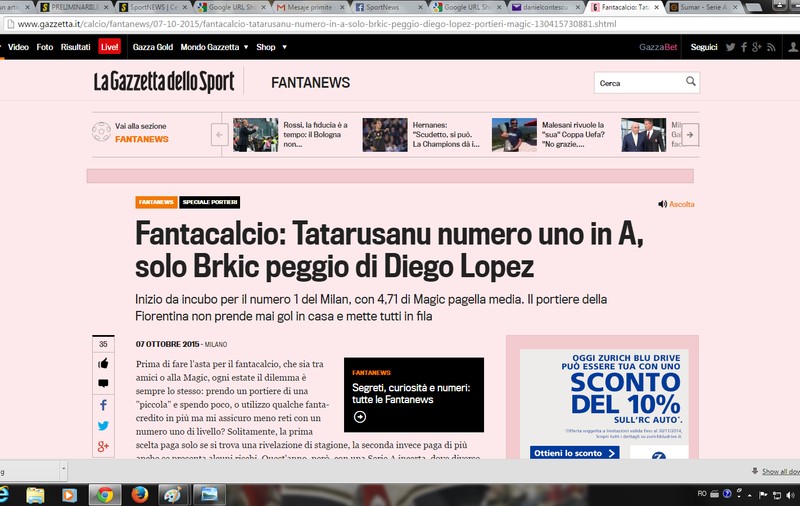Share the article on Facebook
800x506 pixels.
pos(103,405)
